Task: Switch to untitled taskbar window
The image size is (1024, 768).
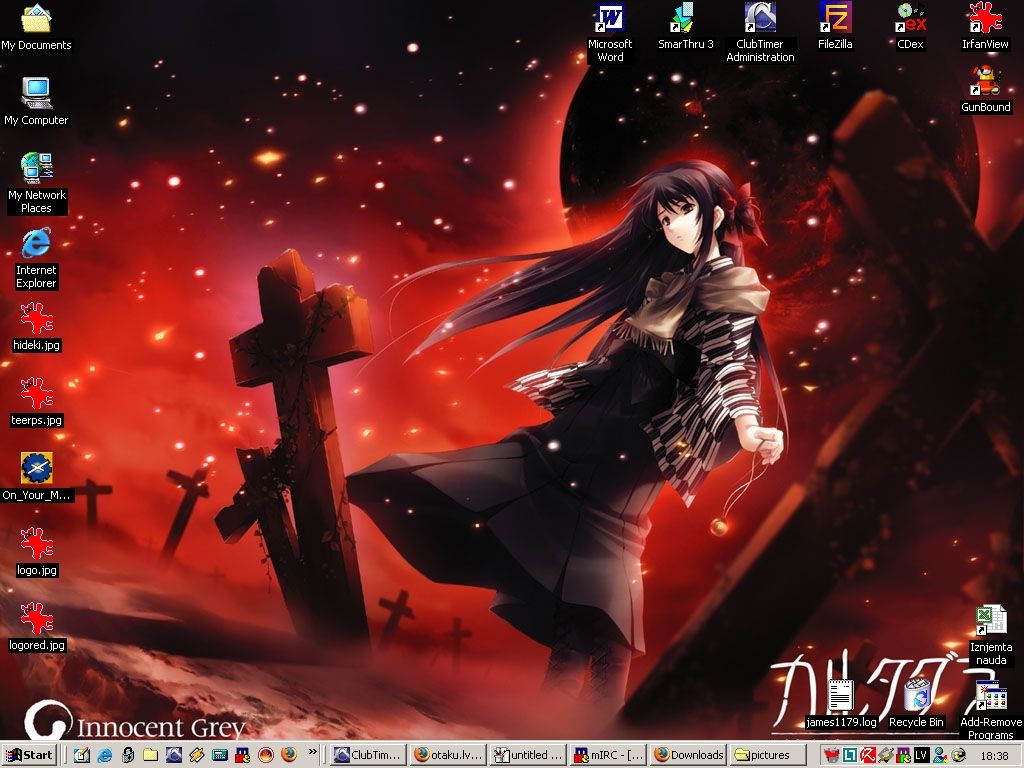Action: click(x=528, y=755)
